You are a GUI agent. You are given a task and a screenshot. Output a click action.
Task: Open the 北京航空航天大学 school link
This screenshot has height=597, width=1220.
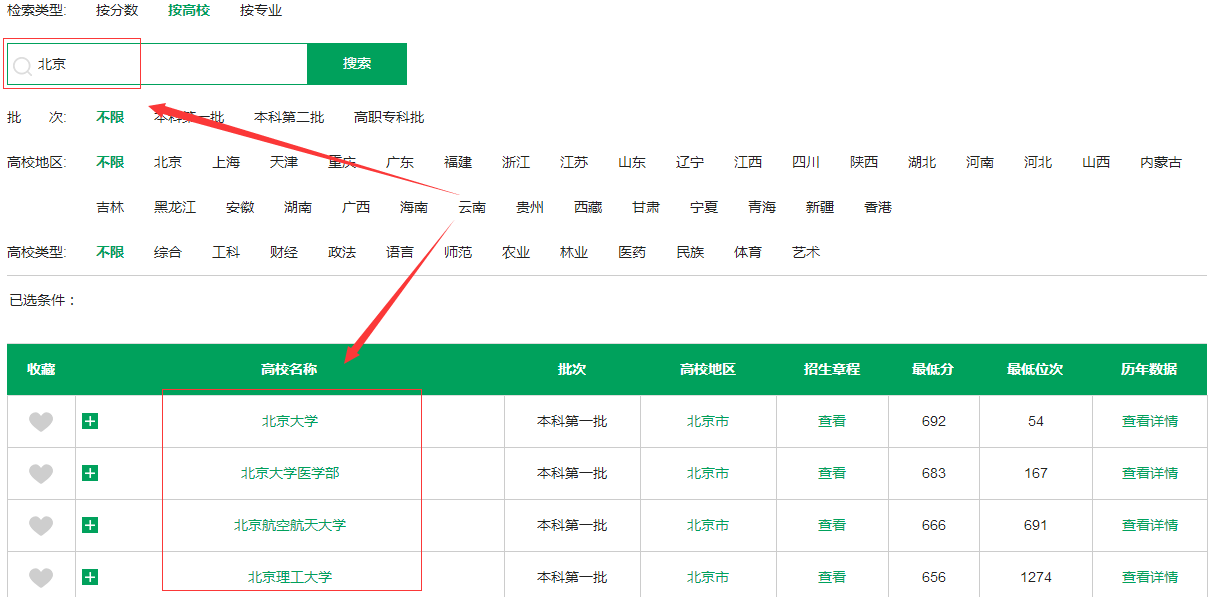pos(290,525)
